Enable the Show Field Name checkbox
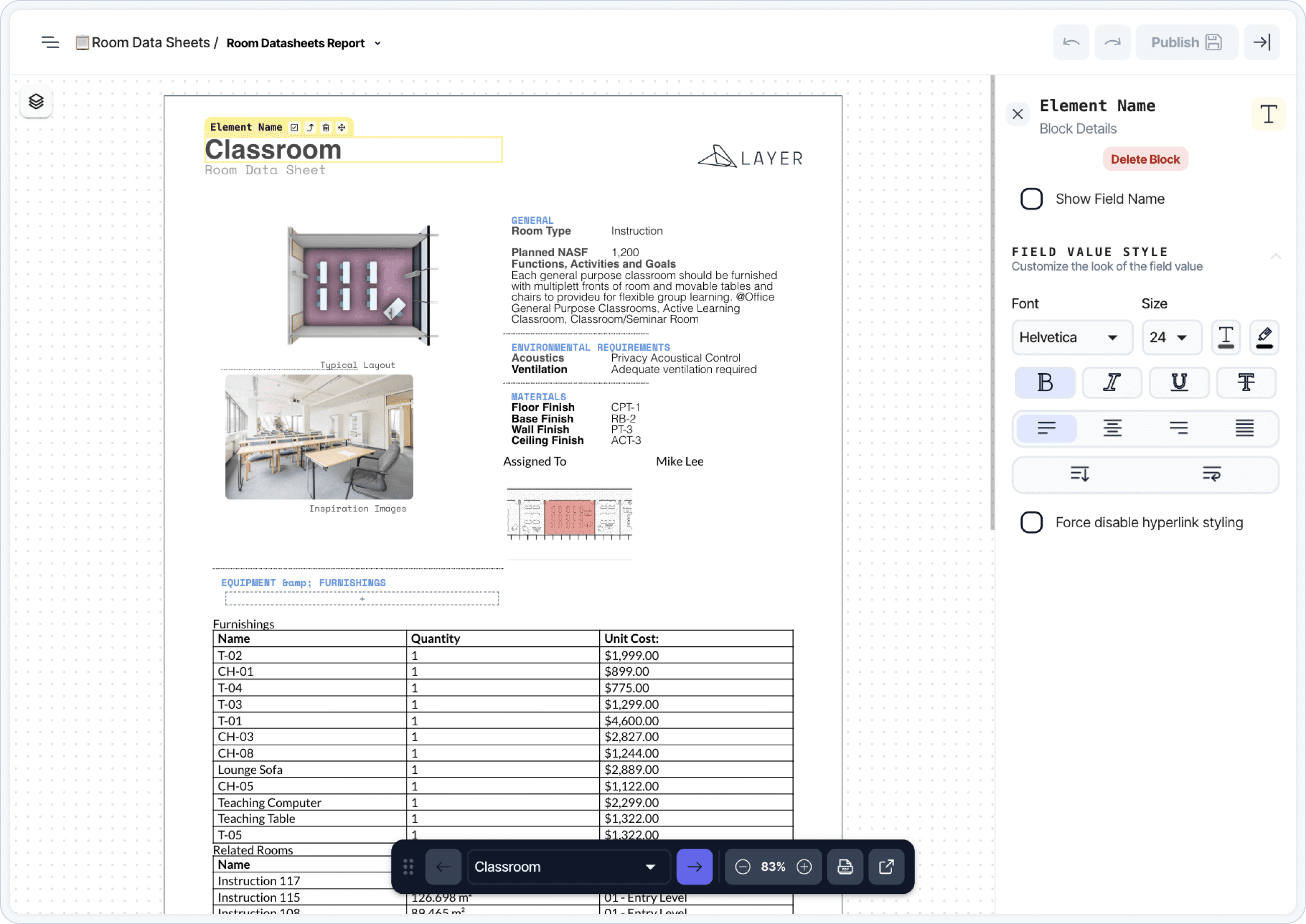This screenshot has height=924, width=1306. [1031, 199]
